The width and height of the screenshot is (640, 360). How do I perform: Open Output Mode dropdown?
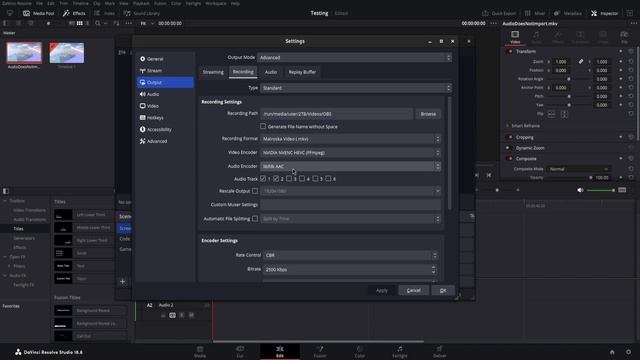(354, 58)
